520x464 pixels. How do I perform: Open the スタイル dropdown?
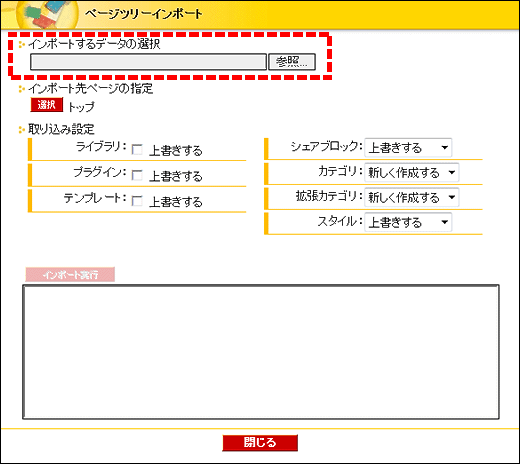pyautogui.click(x=408, y=222)
